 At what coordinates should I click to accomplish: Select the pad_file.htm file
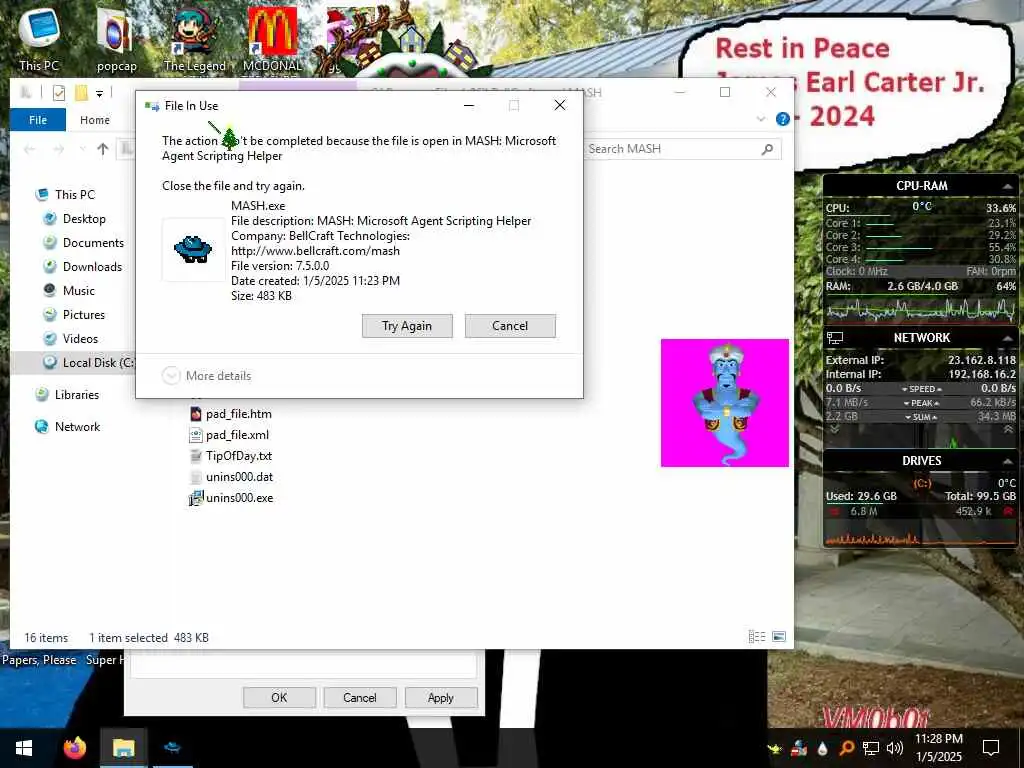coord(231,413)
